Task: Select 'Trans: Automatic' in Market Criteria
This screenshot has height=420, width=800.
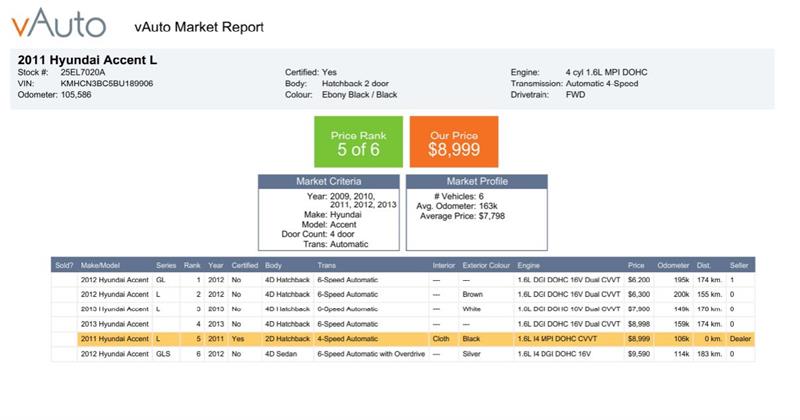Action: click(336, 244)
